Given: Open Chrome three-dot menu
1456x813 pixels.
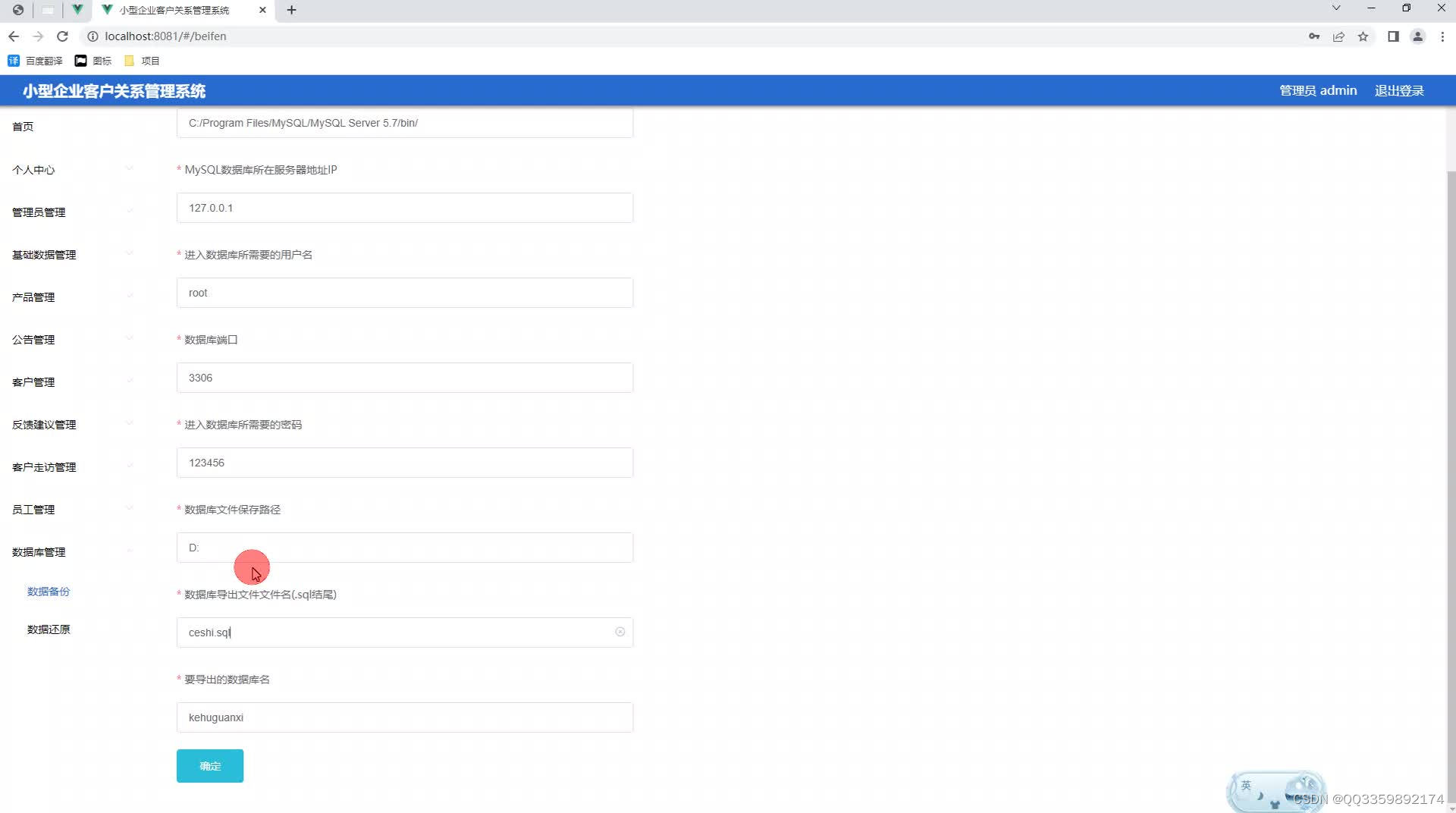Looking at the screenshot, I should (1442, 36).
